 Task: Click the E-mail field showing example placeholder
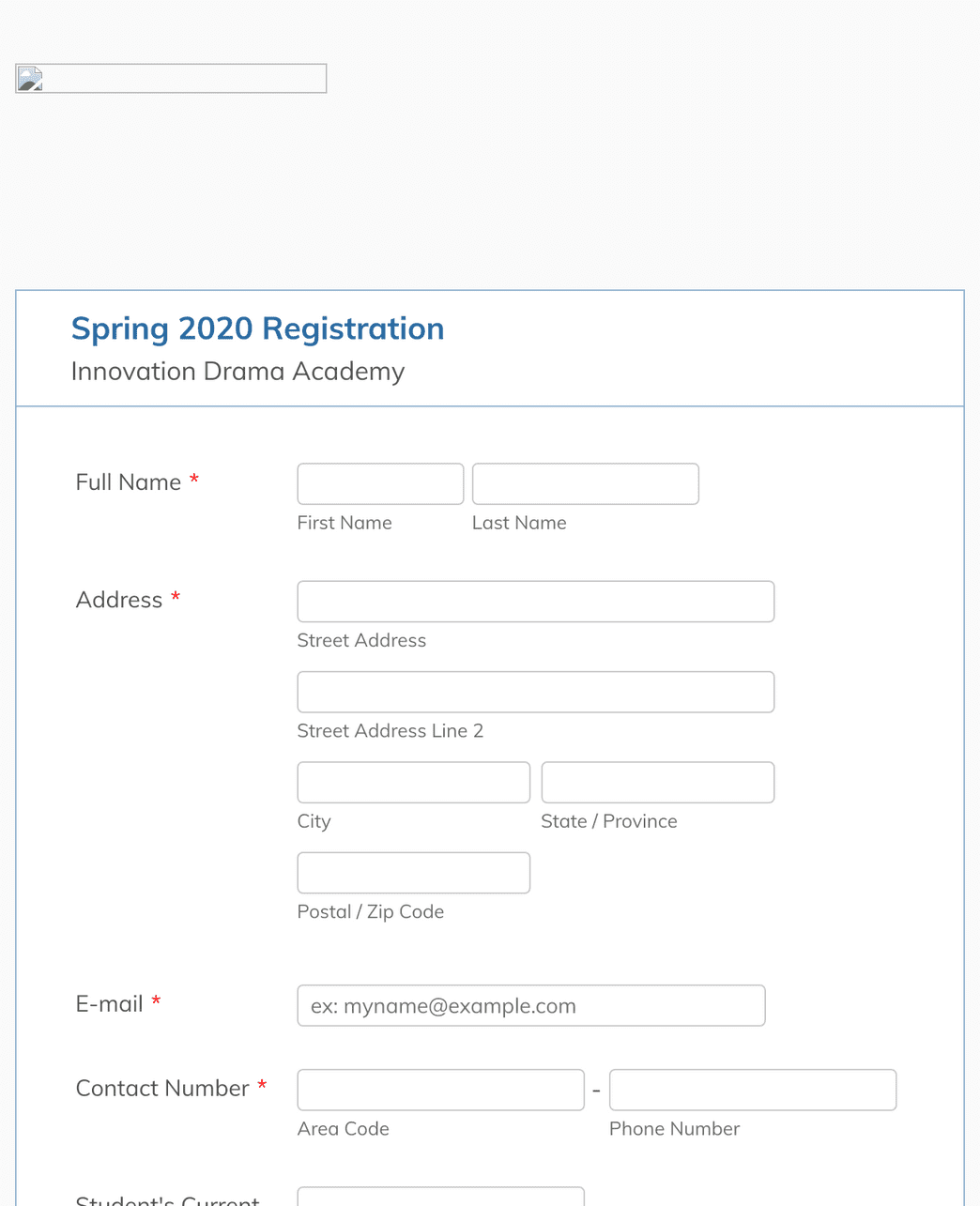point(530,1005)
